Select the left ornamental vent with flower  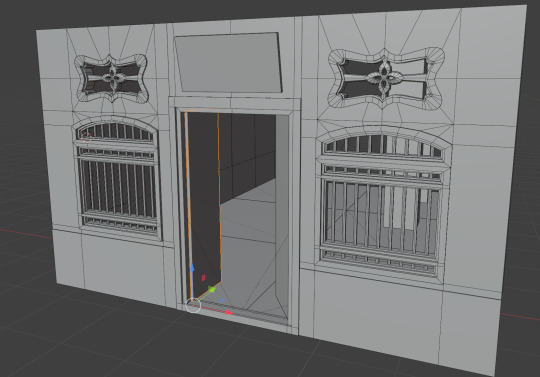pos(112,78)
